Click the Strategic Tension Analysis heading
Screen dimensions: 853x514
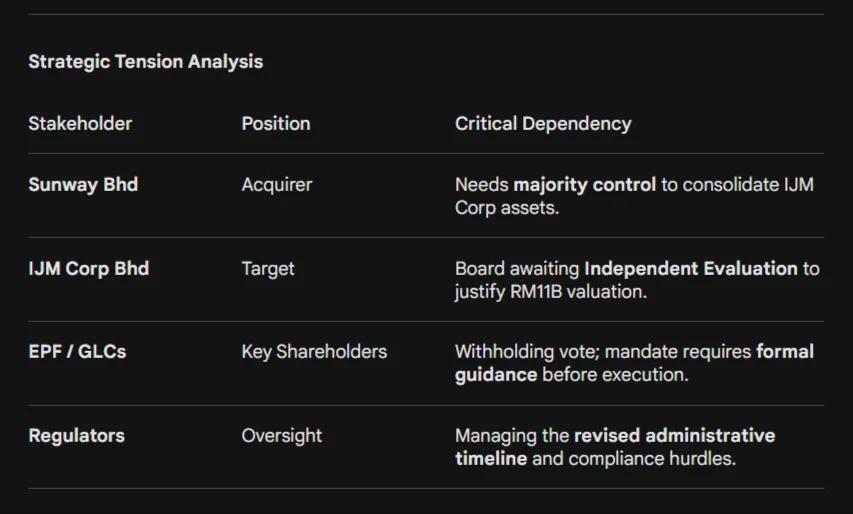[145, 61]
